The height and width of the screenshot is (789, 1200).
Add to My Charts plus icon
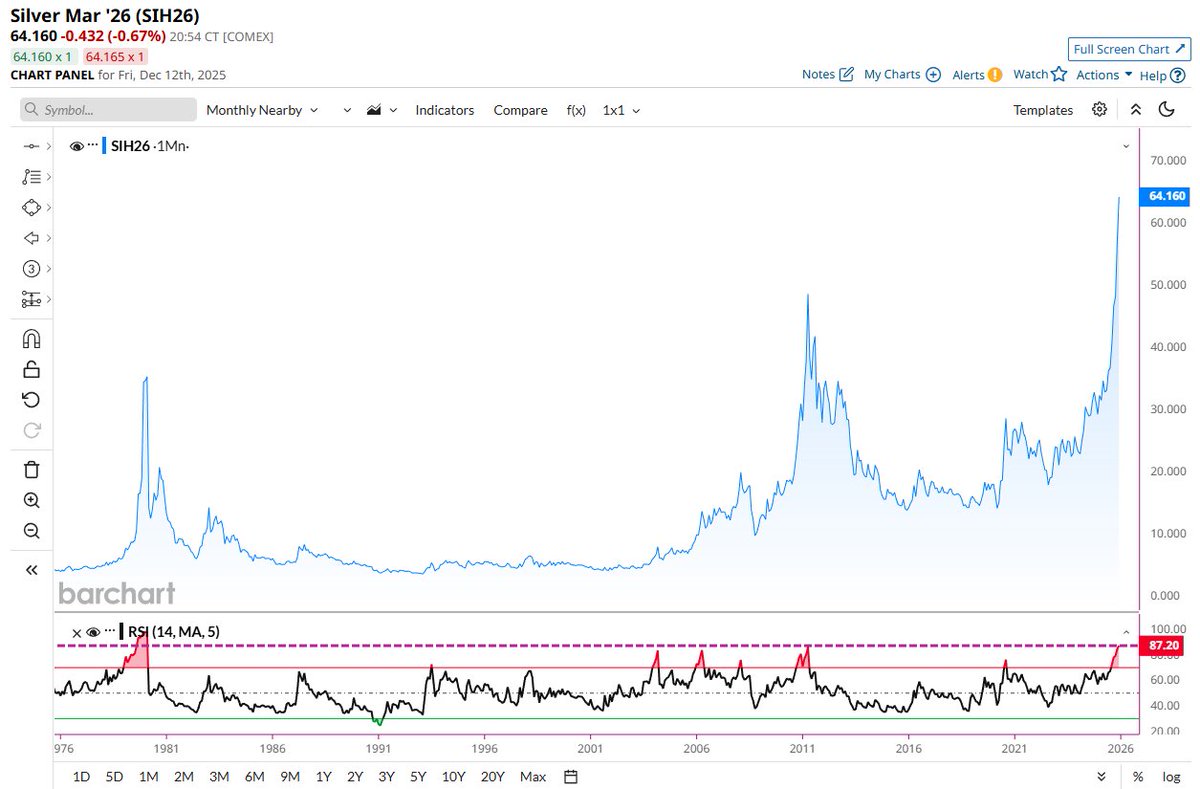click(x=933, y=74)
